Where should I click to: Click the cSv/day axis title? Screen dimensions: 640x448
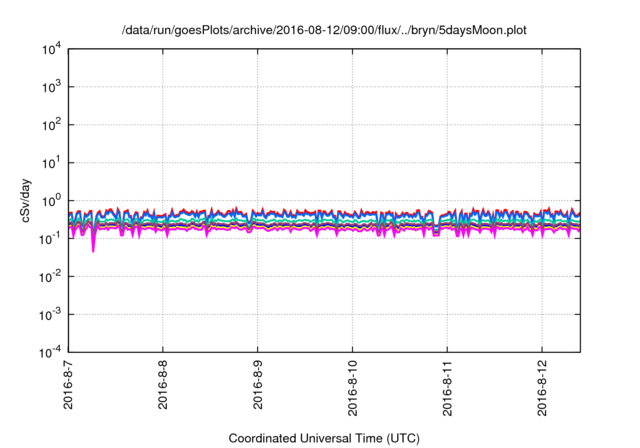tap(26, 200)
